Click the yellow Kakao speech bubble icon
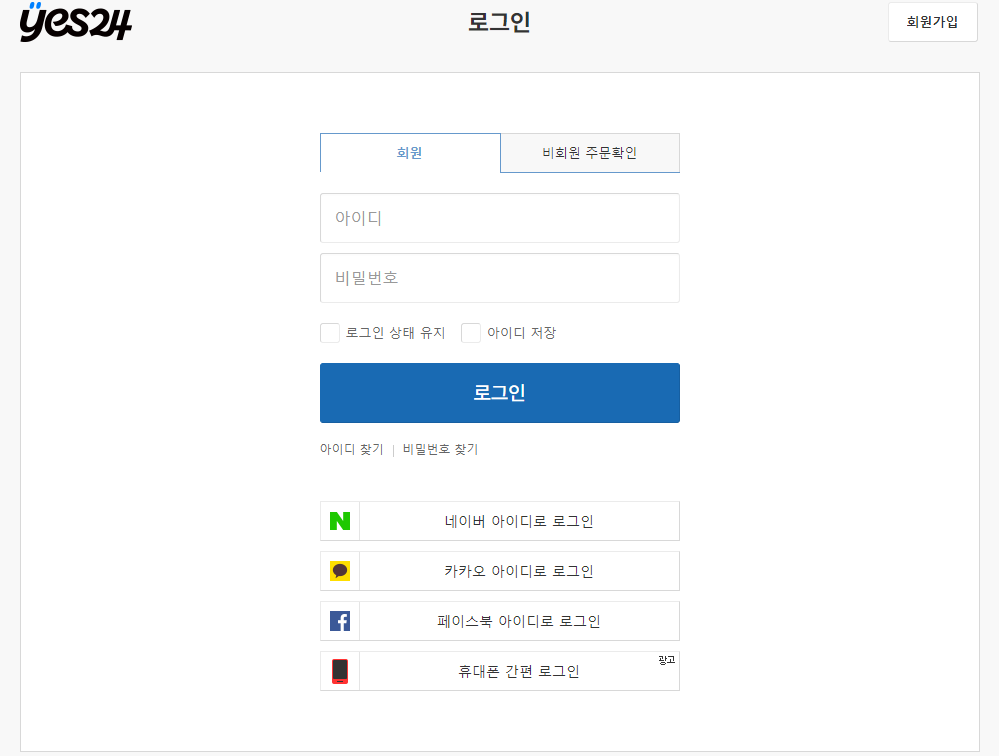 pos(339,571)
